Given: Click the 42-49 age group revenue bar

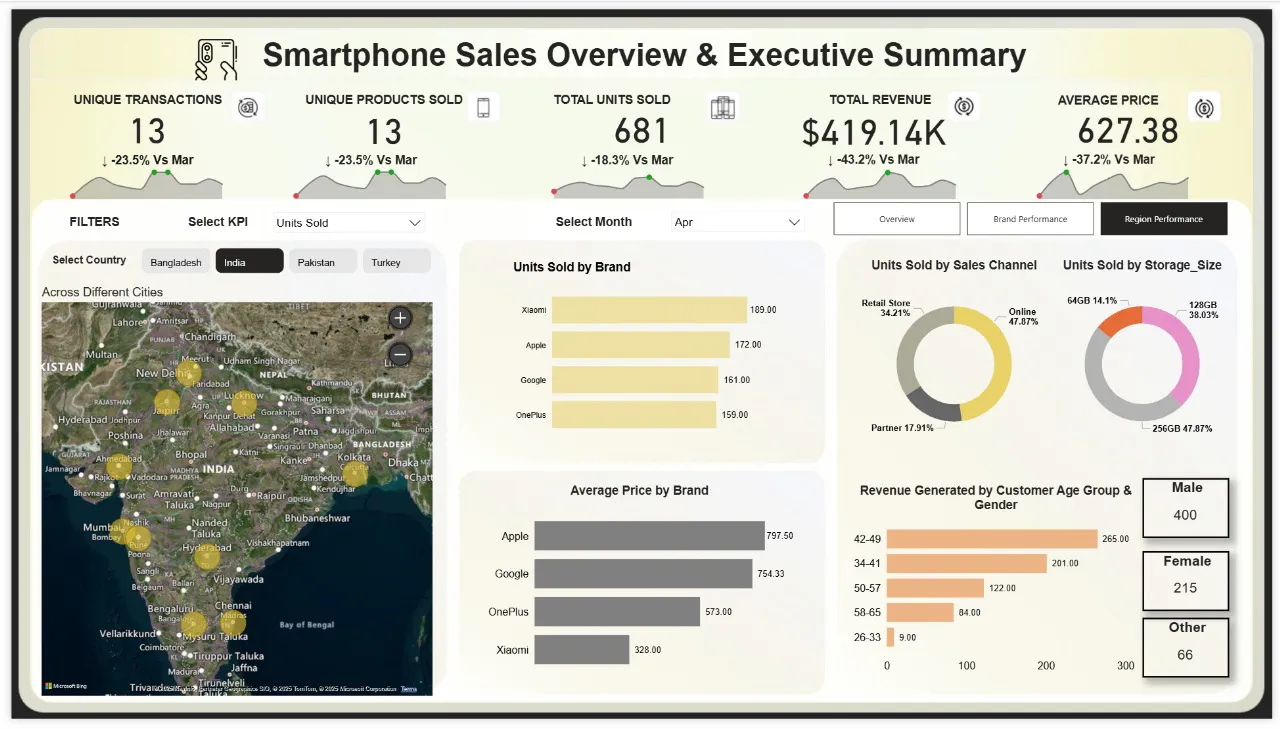Looking at the screenshot, I should (x=992, y=539).
